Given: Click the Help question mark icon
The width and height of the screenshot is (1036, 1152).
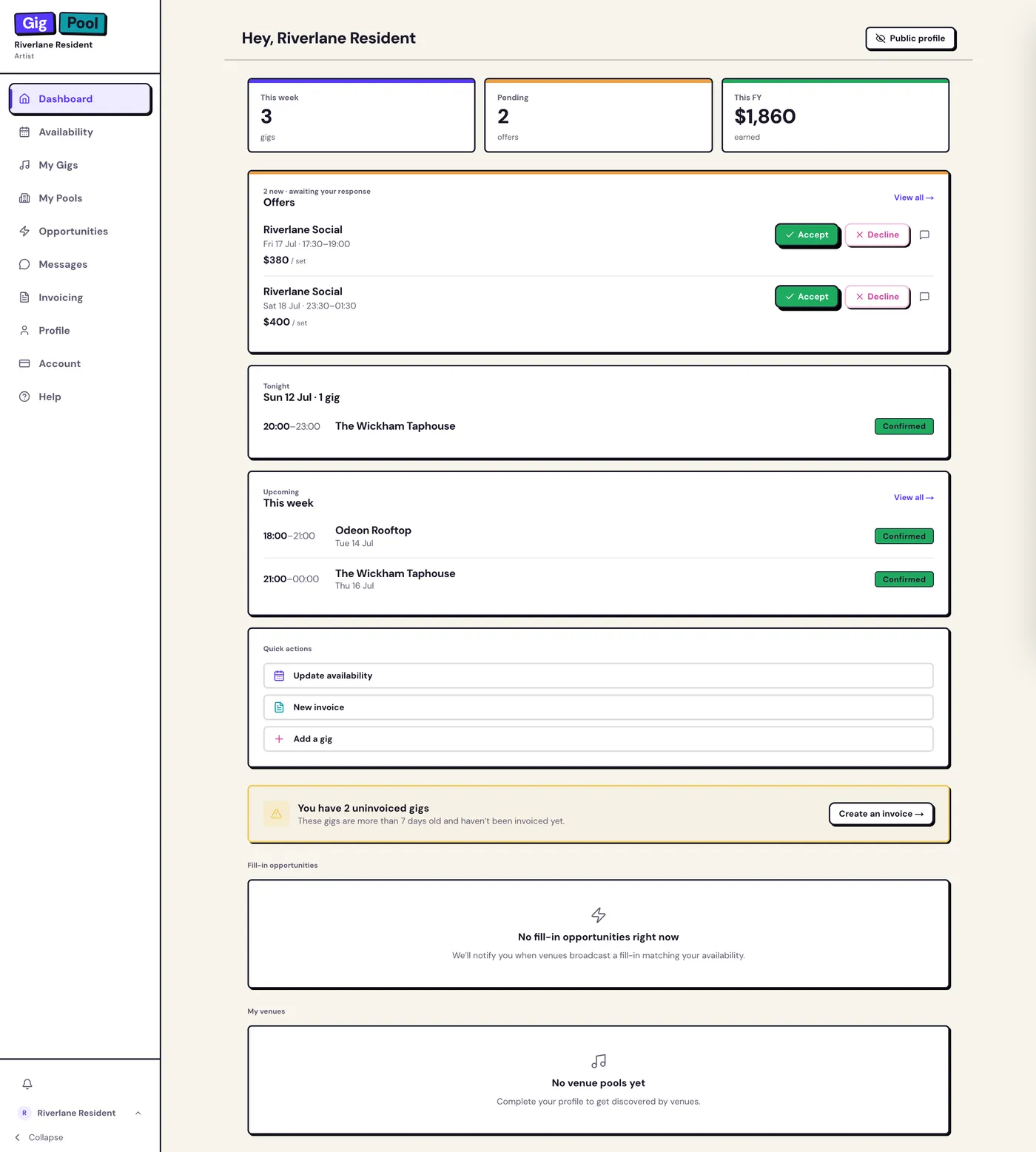Looking at the screenshot, I should 24,397.
